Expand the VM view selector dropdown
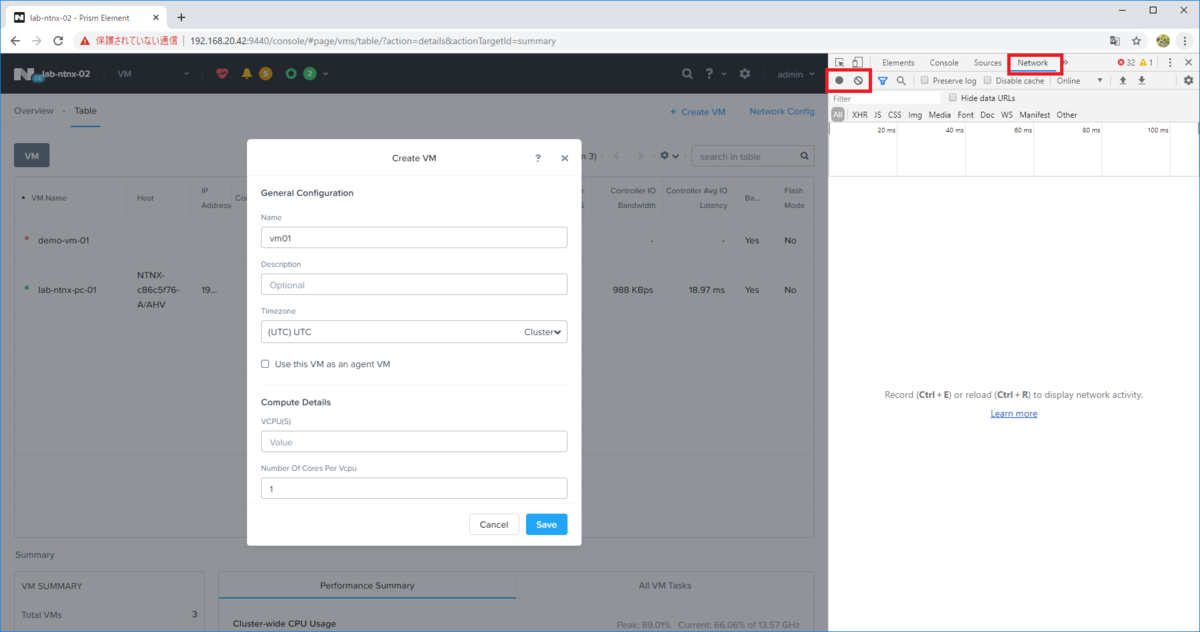The width and height of the screenshot is (1200, 632). [153, 74]
